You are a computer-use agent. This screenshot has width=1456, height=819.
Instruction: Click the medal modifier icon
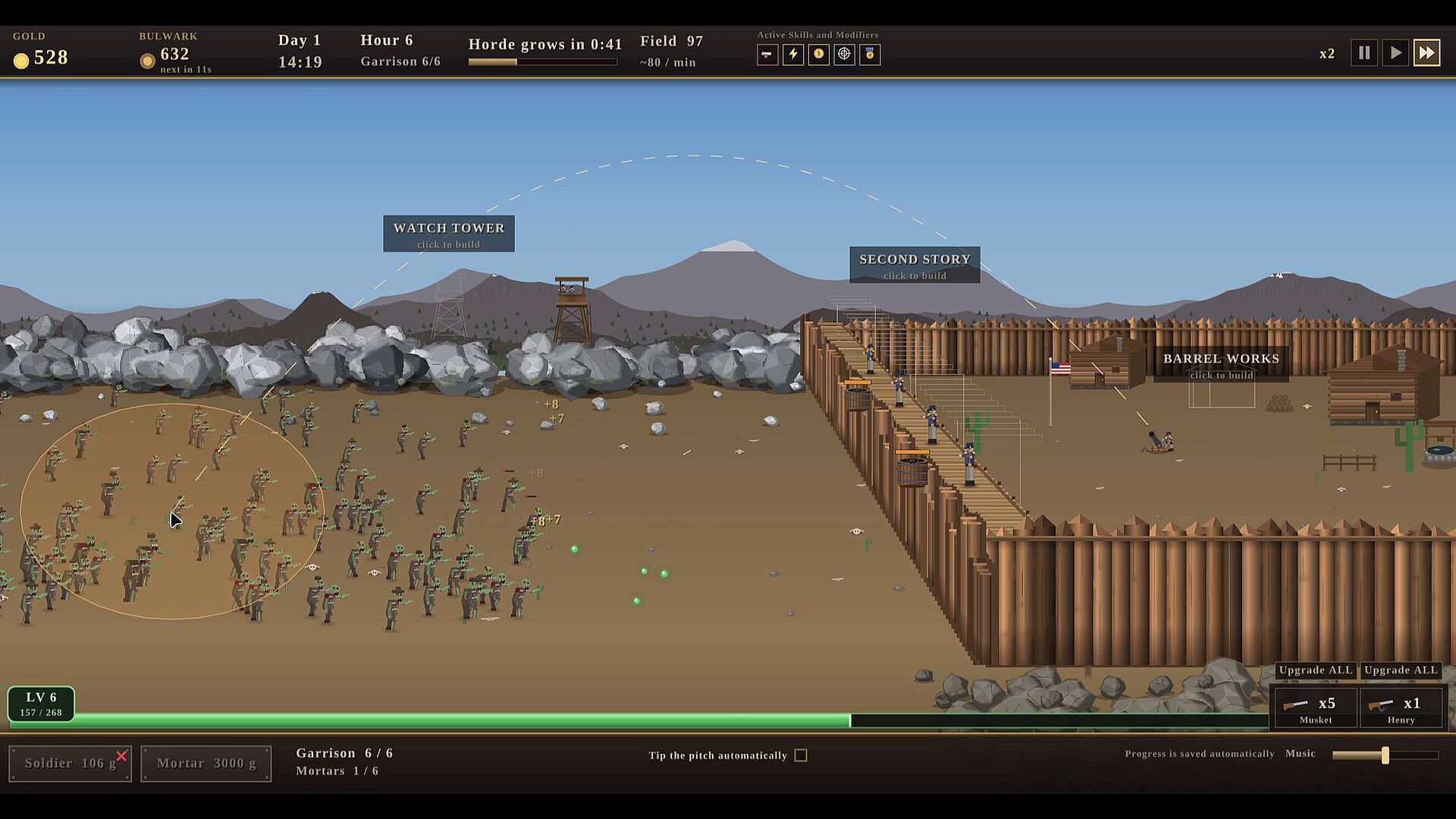pyautogui.click(x=870, y=55)
